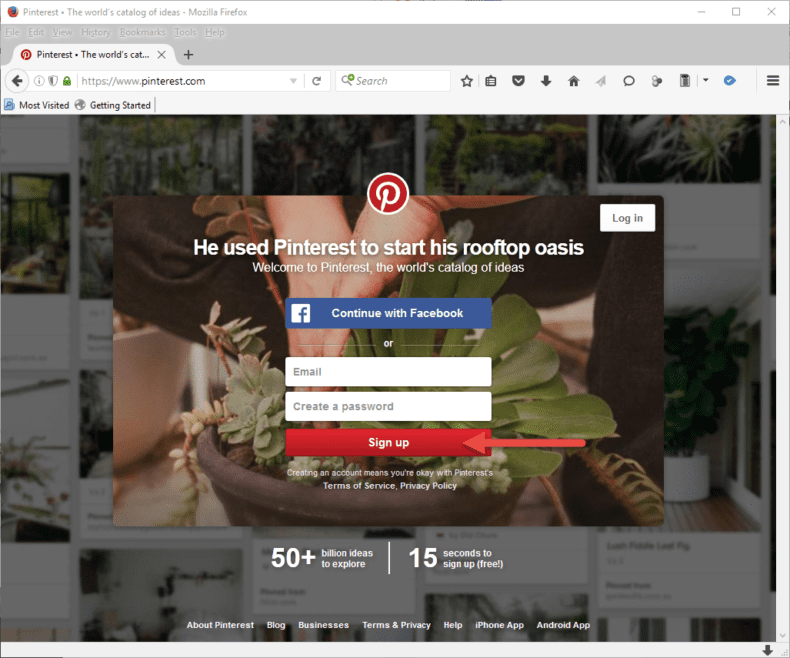Open the Terms of Service link

click(x=358, y=486)
